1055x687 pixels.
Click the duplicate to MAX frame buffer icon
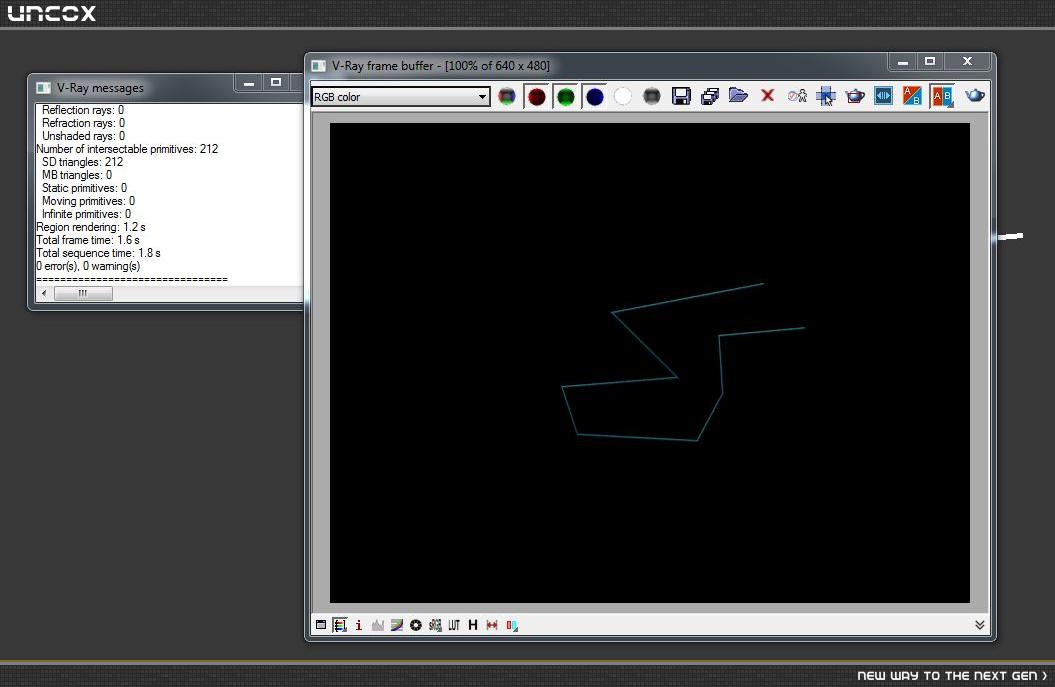coord(797,96)
